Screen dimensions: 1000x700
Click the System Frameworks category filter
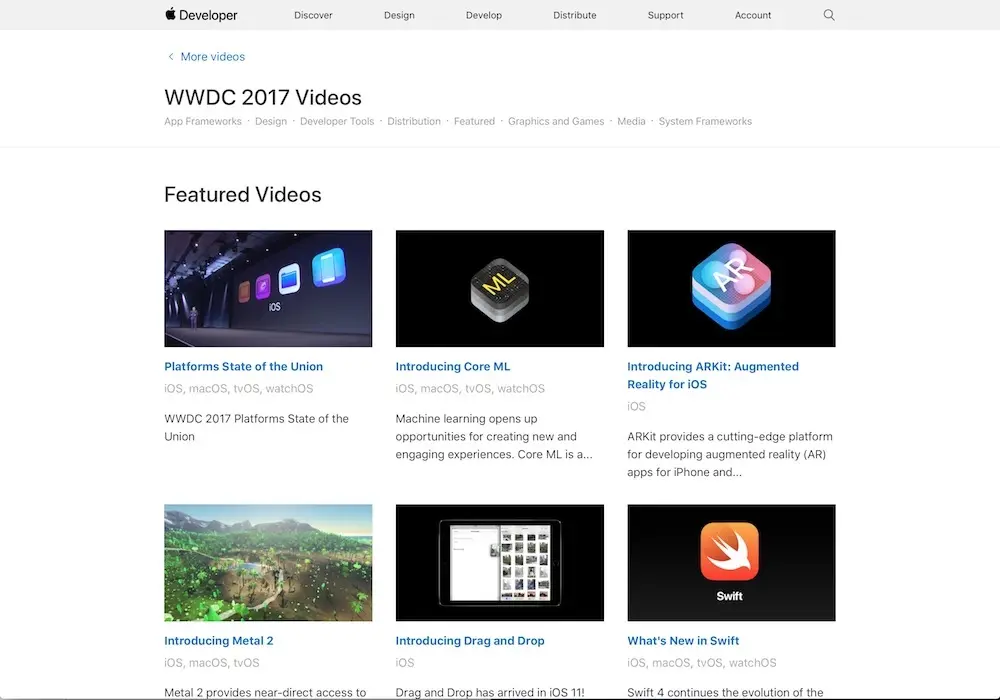click(705, 121)
